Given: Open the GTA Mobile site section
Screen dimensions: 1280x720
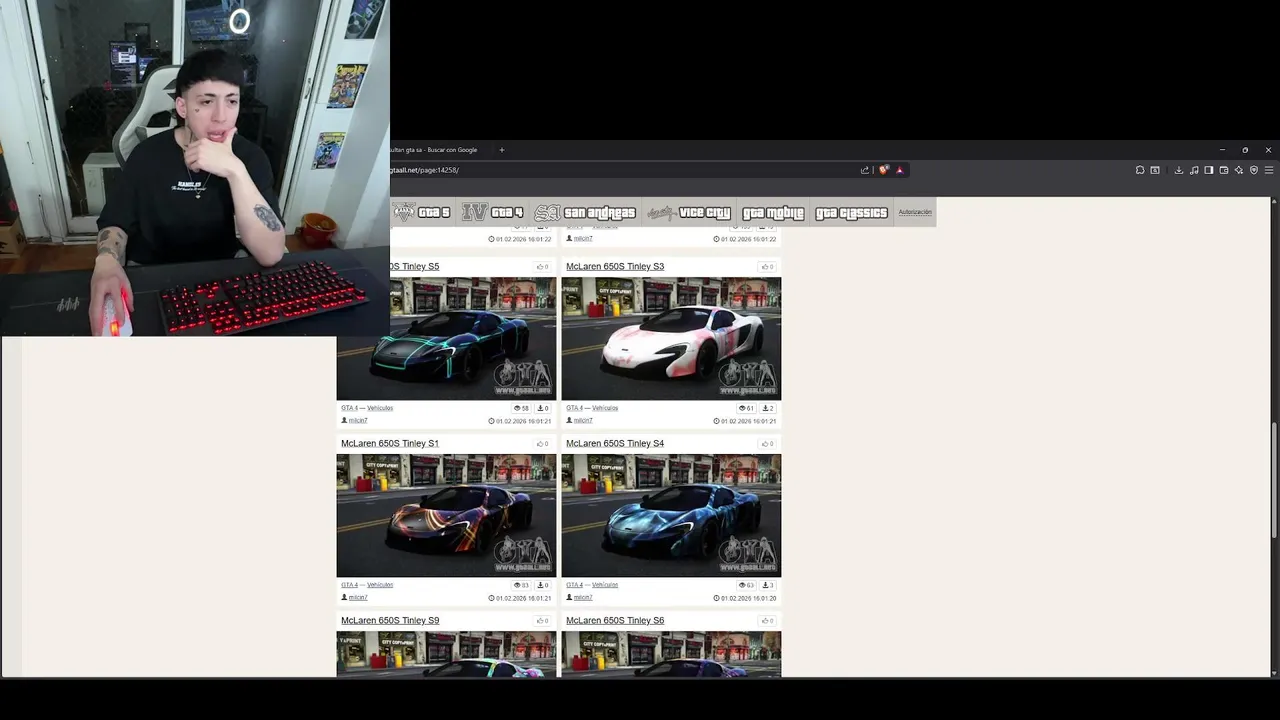Looking at the screenshot, I should click(773, 212).
